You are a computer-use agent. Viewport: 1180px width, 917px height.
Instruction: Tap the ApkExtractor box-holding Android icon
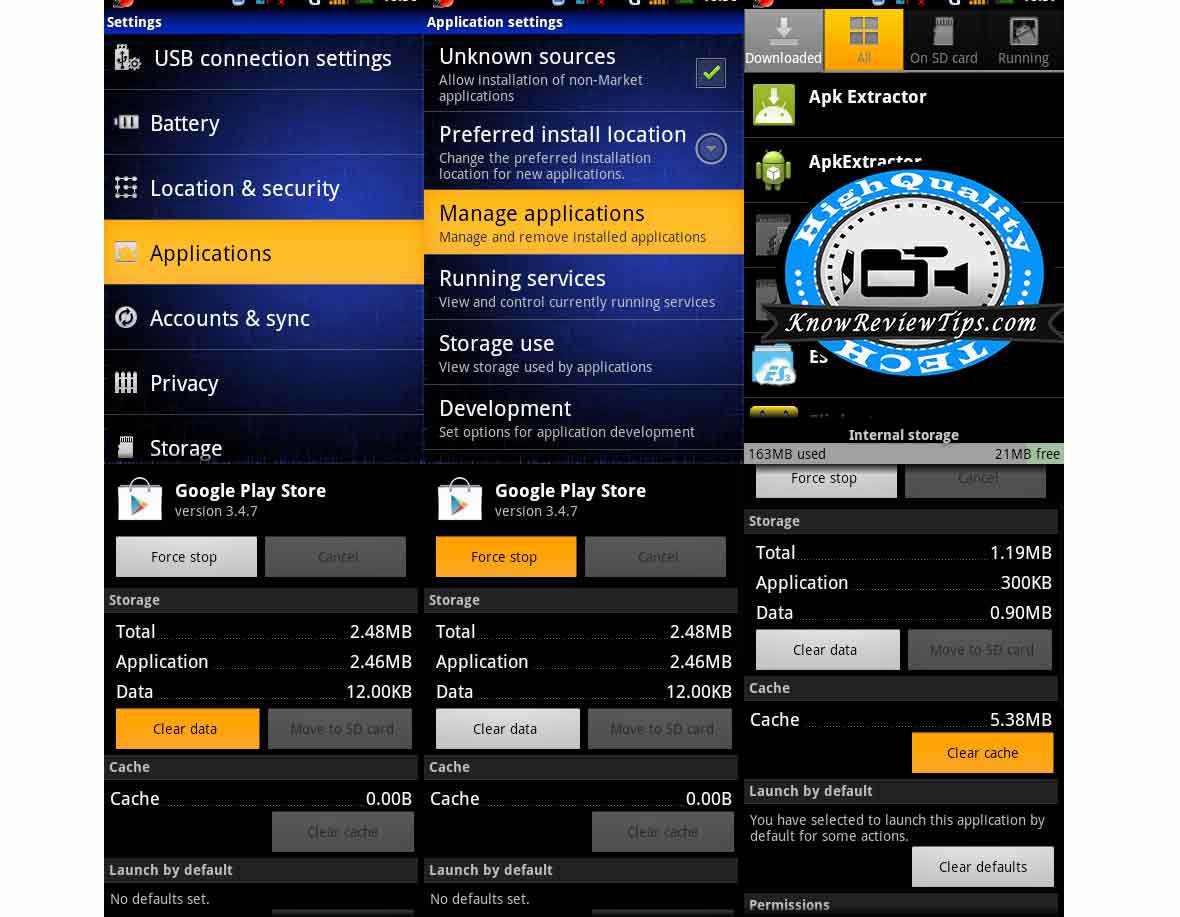[773, 170]
